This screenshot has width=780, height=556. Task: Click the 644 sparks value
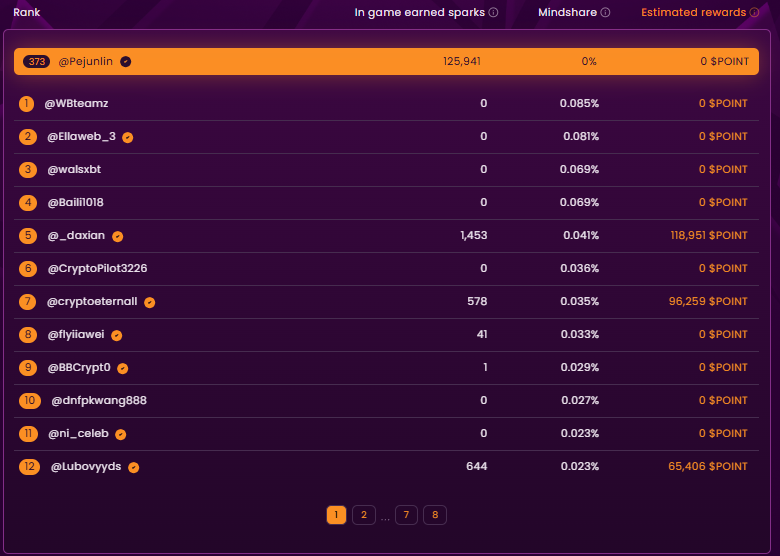[477, 466]
